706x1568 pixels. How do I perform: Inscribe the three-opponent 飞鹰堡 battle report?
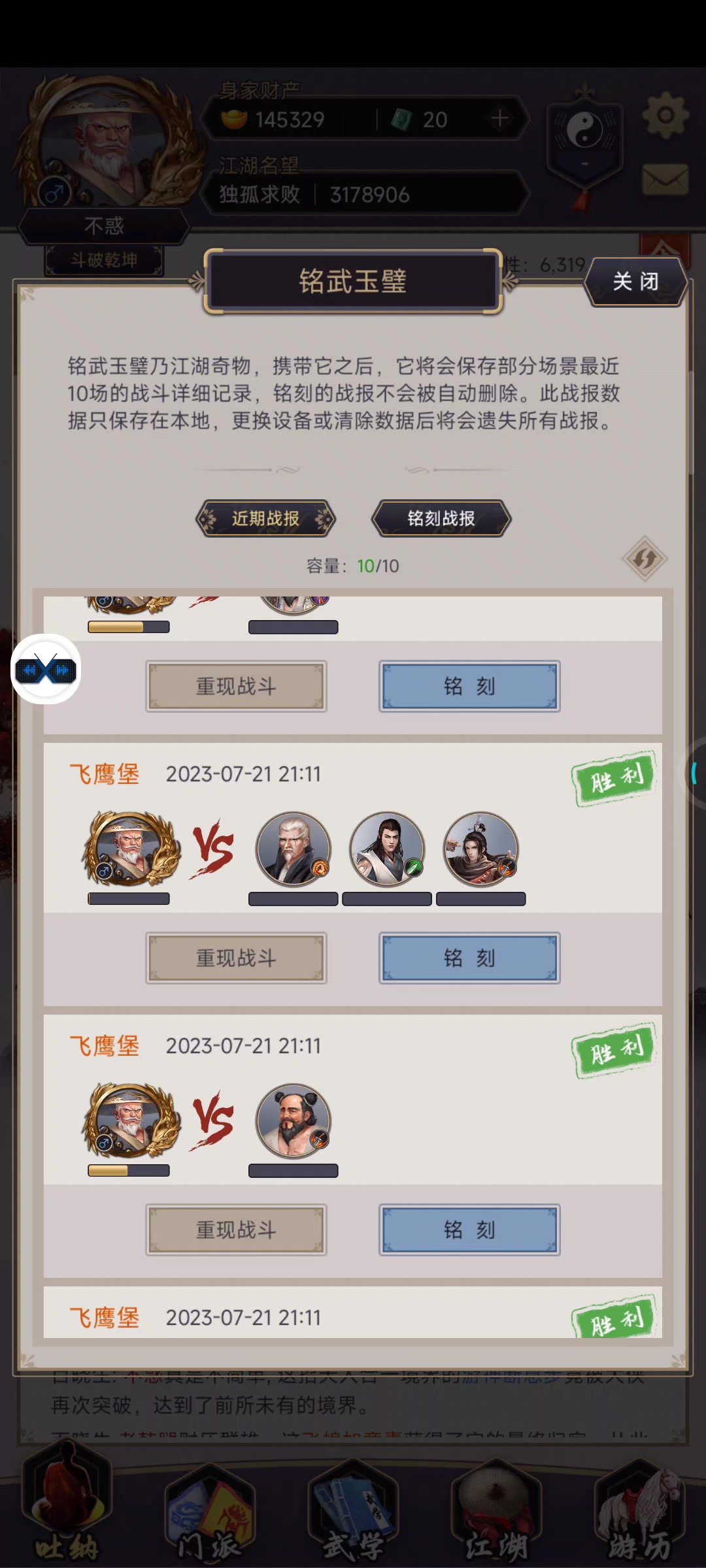[469, 958]
